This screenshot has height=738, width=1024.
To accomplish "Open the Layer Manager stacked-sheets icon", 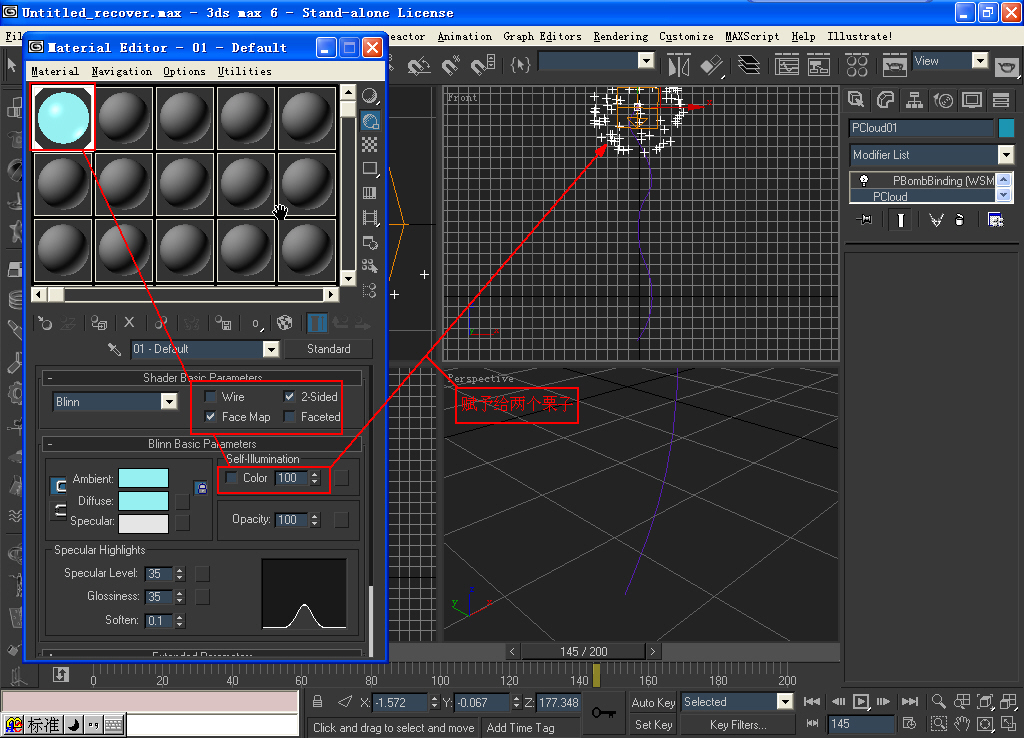I will pos(748,65).
